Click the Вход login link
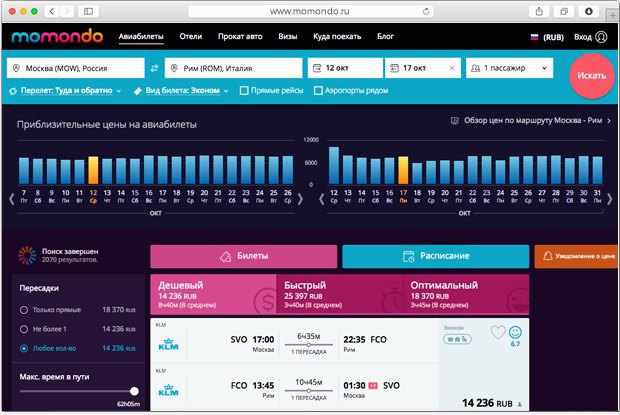The image size is (620, 415). [583, 37]
